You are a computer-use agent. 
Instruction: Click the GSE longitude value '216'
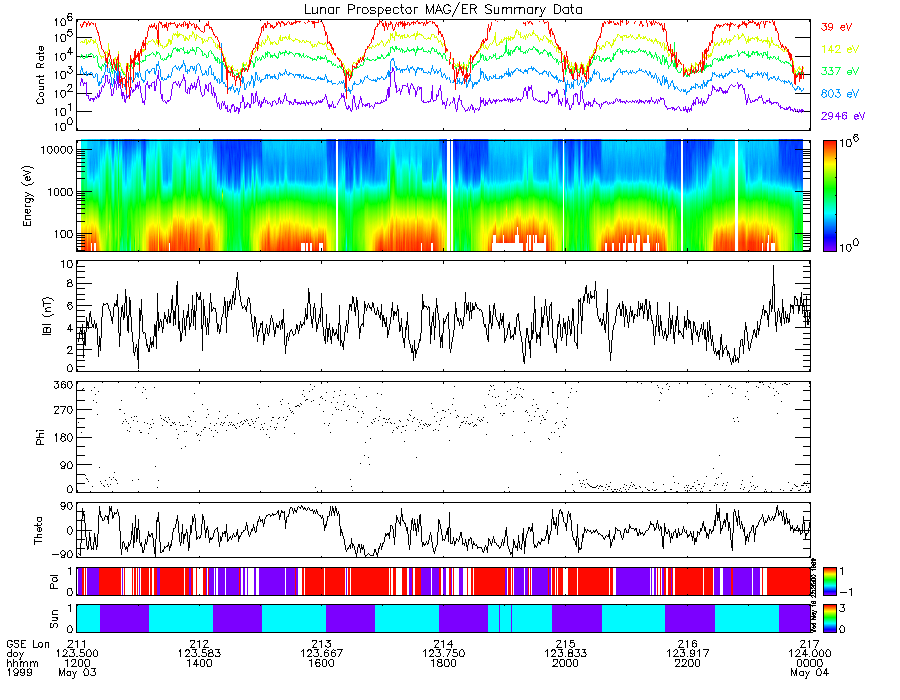[x=688, y=644]
